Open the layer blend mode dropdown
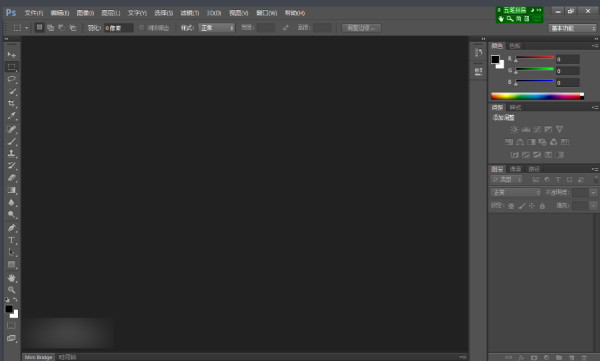The width and height of the screenshot is (600, 361). tap(515, 192)
